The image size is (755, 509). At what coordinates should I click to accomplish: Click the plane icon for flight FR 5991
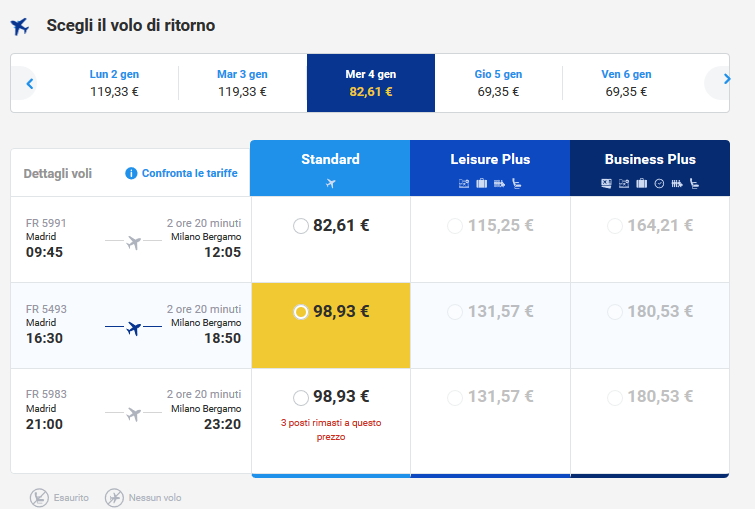pos(134,242)
